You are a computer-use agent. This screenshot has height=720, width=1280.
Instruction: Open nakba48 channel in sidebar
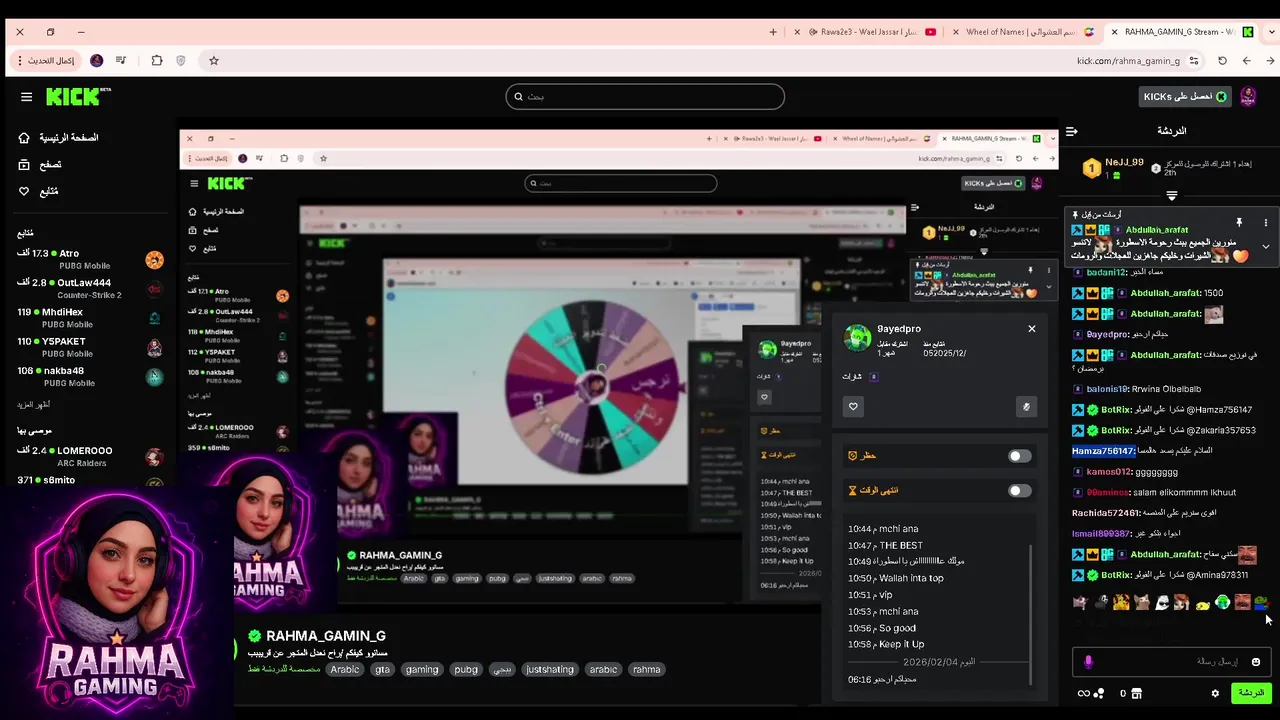(90, 377)
